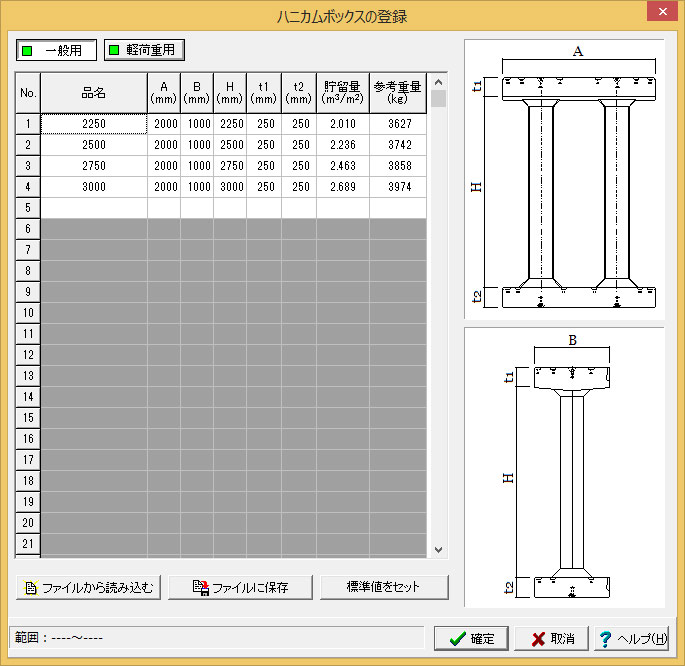Click the table scrollbar up arrow
Screen dimensions: 685x666
(x=439, y=82)
